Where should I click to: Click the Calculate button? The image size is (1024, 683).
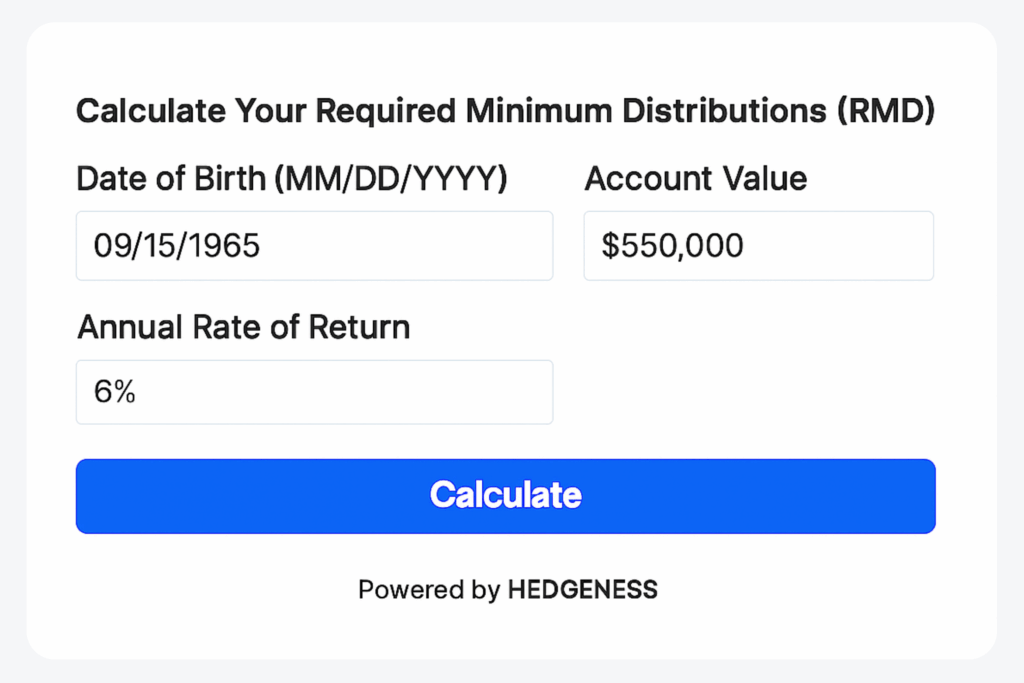(x=505, y=496)
